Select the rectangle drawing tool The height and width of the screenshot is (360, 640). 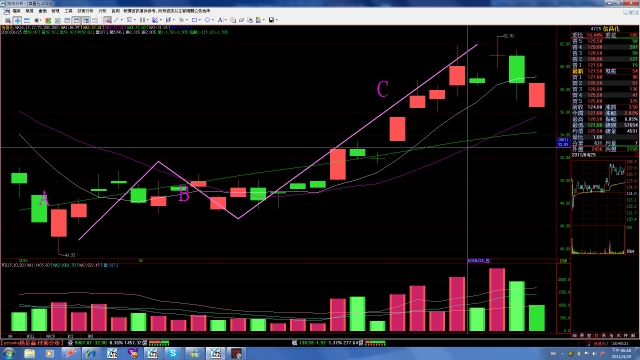pyautogui.click(x=195, y=20)
